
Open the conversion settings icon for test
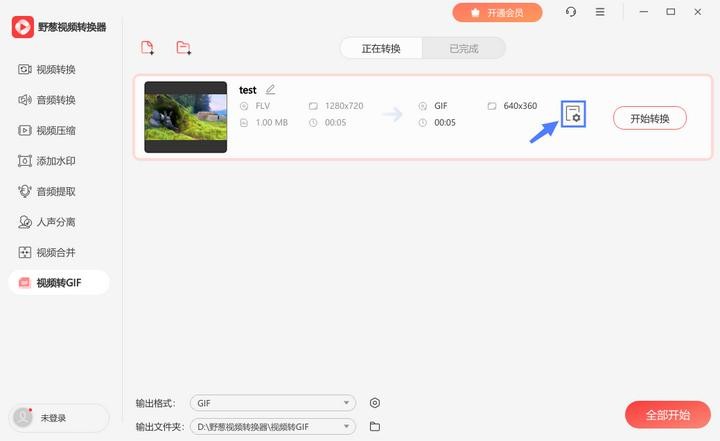[x=573, y=116]
